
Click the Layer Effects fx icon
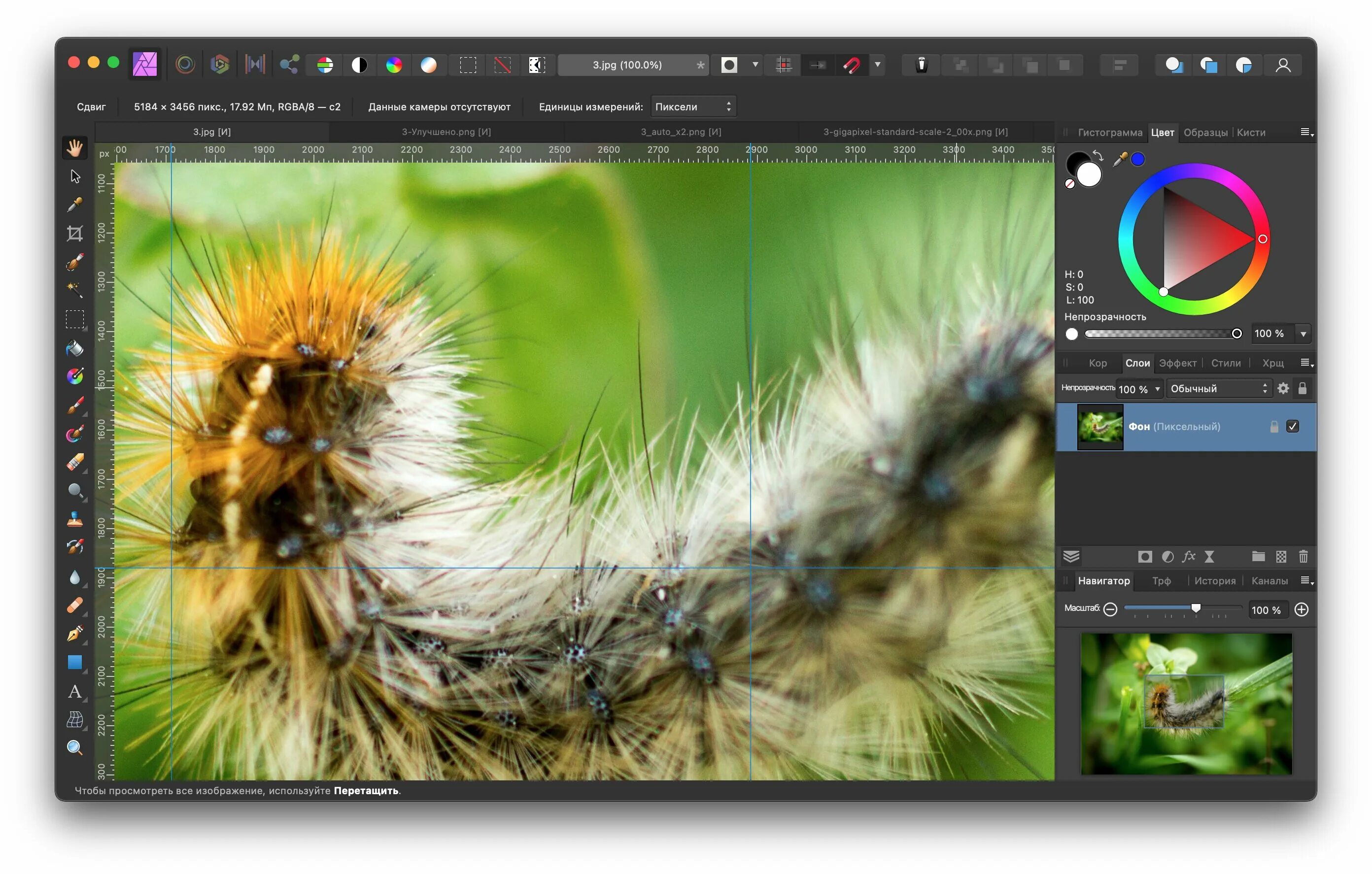click(x=1188, y=557)
